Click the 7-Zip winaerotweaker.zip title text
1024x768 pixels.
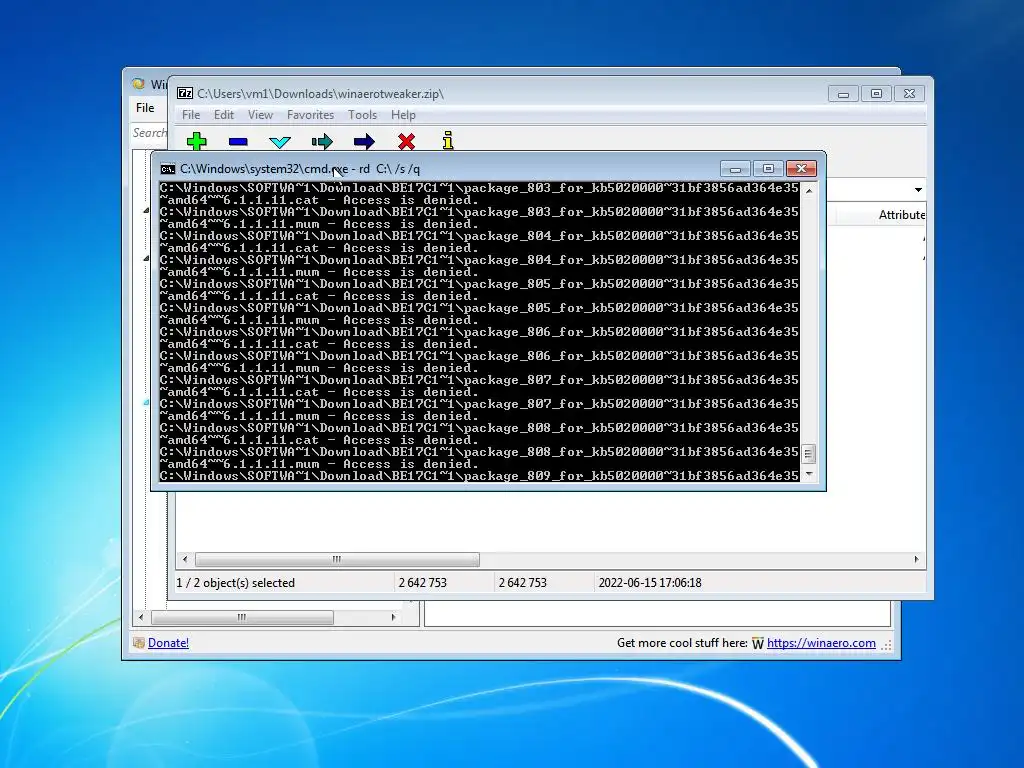(320, 94)
